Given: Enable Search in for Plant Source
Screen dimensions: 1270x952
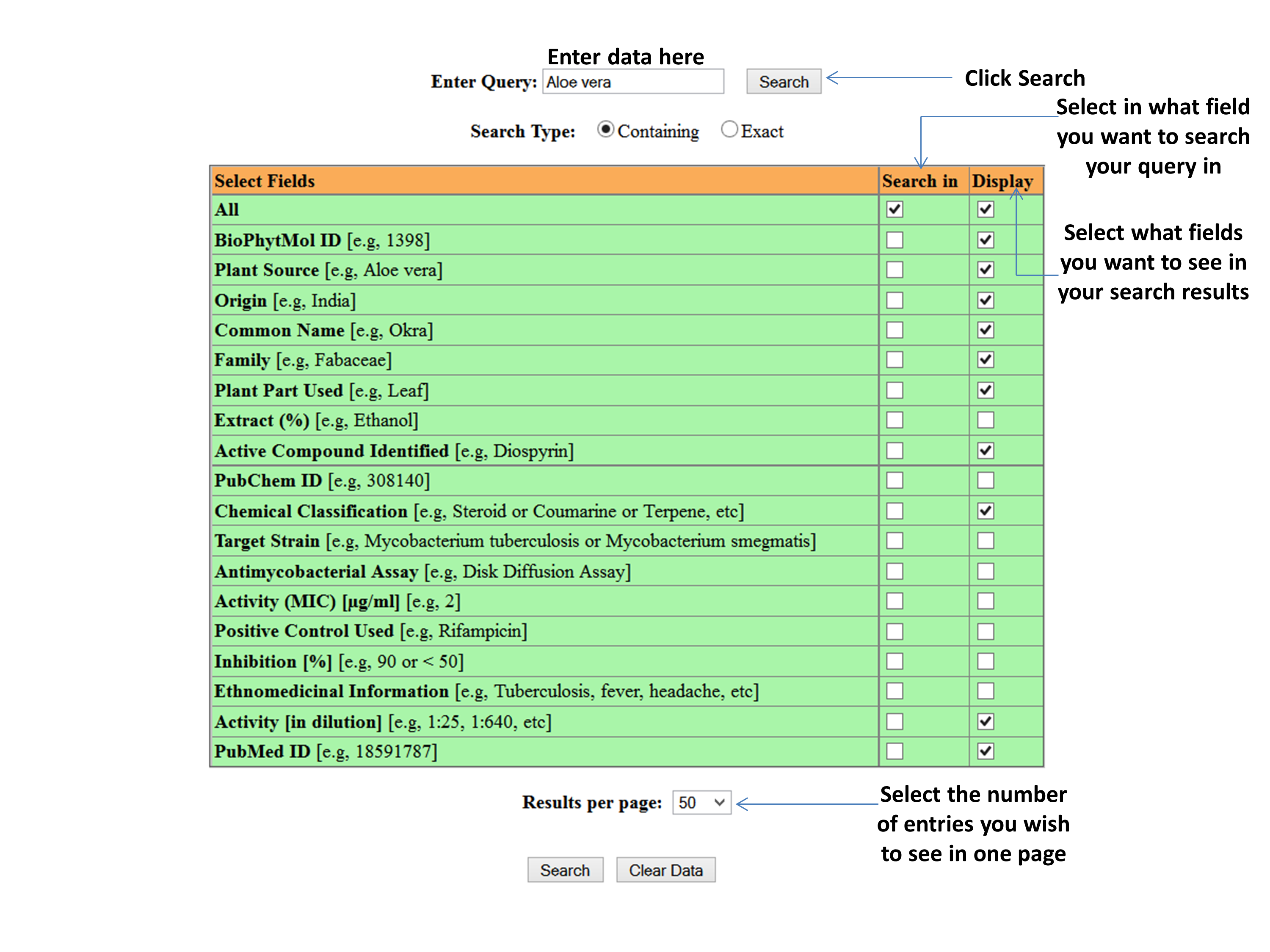Looking at the screenshot, I should [x=895, y=270].
